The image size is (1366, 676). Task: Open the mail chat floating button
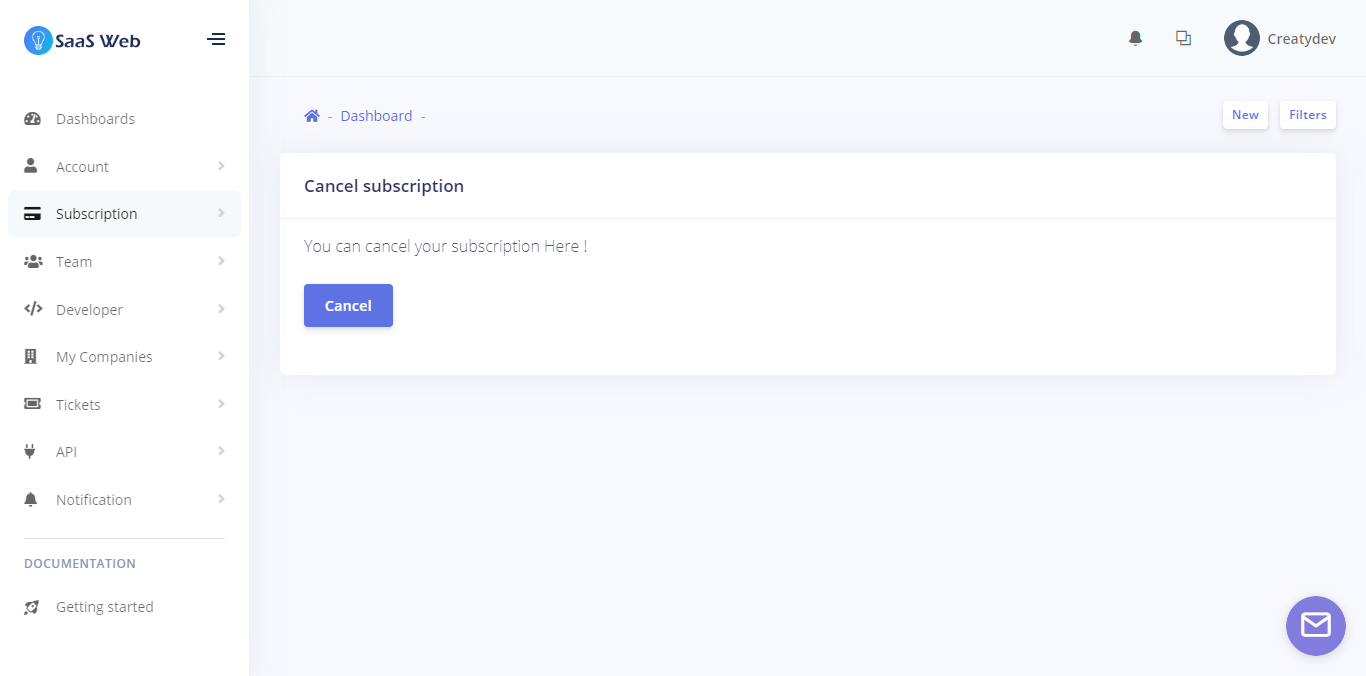(x=1315, y=625)
